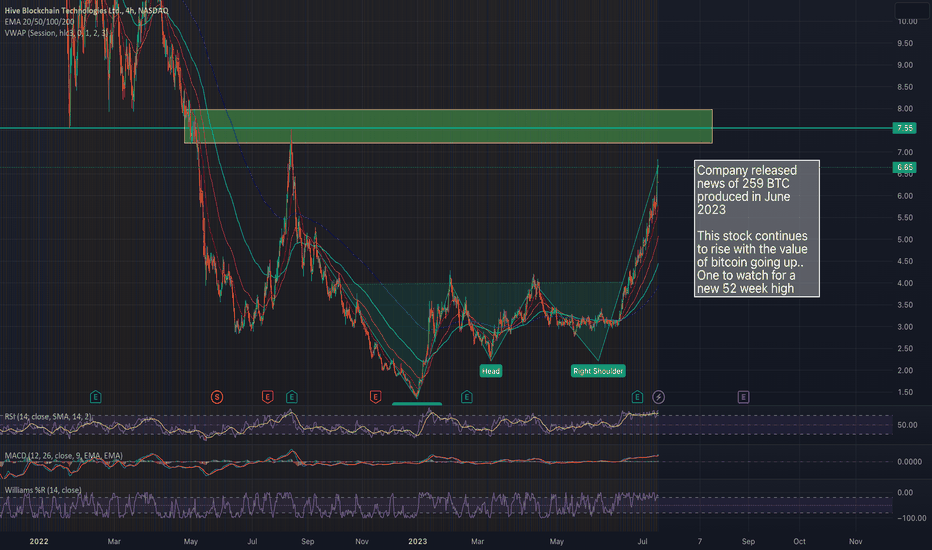Click the 7.55 horizontal line price tag
The image size is (932, 550).
pos(905,128)
